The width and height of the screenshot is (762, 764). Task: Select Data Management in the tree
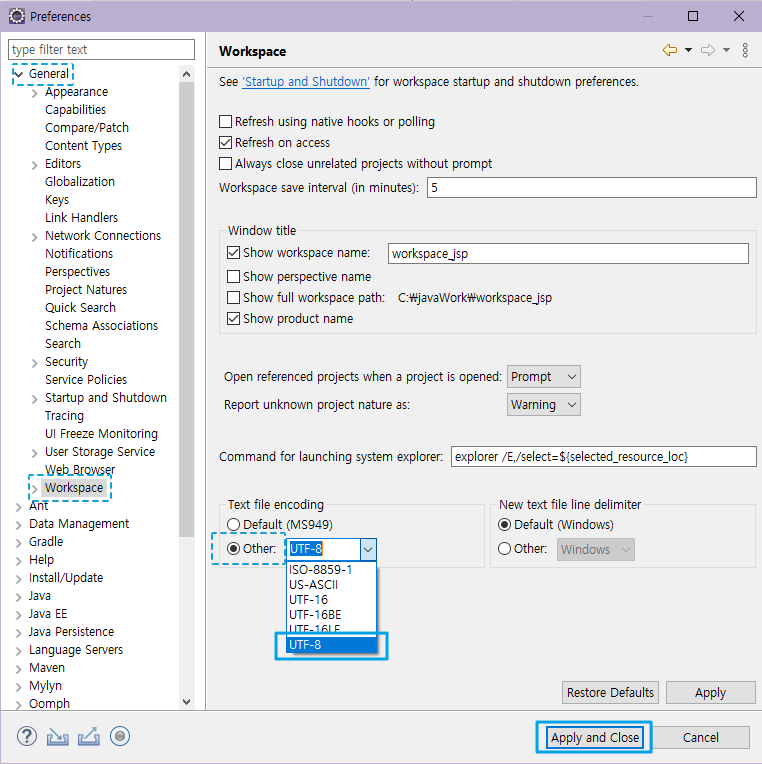79,524
